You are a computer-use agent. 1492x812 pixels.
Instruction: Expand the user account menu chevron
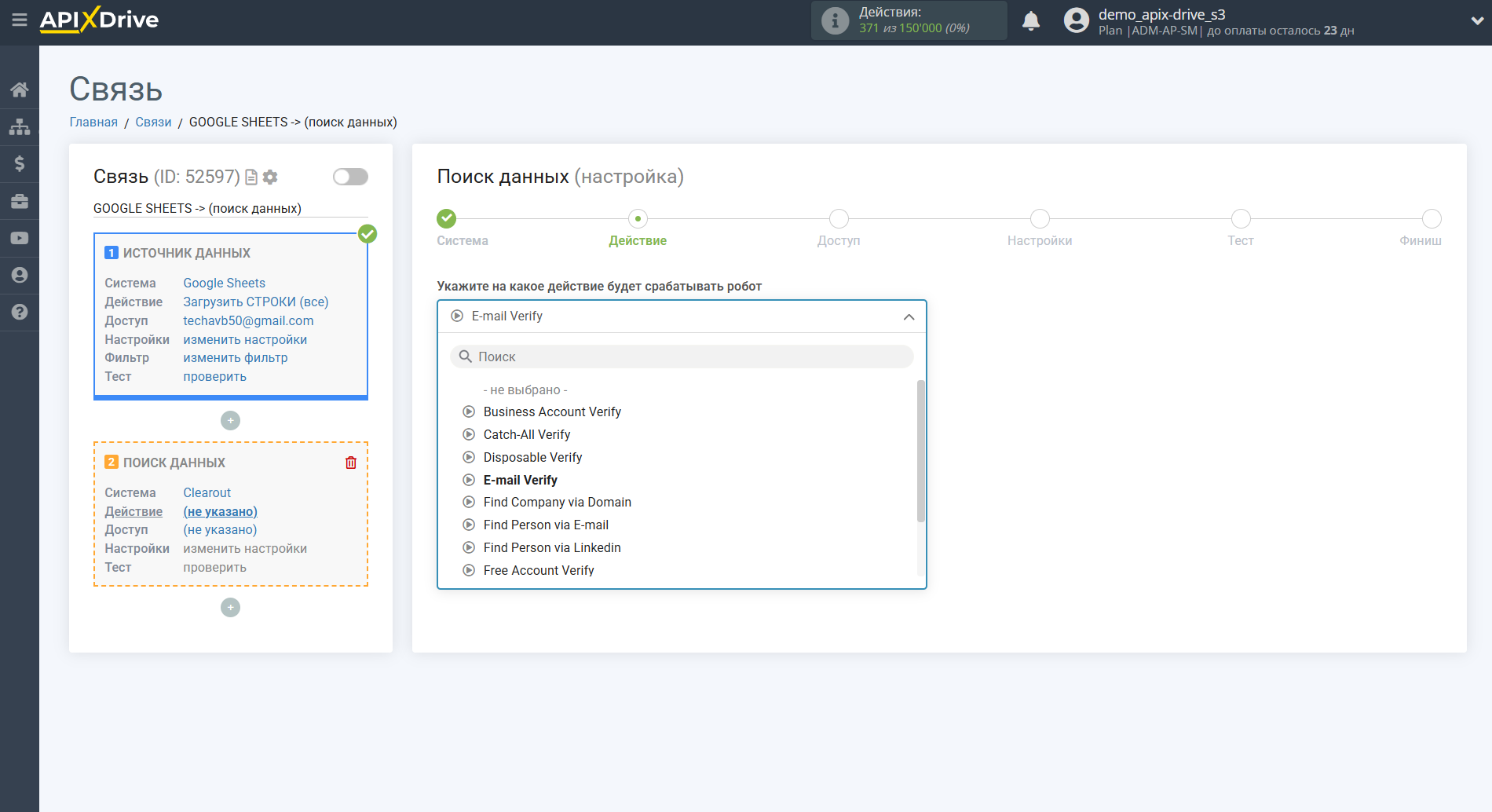tap(1476, 21)
